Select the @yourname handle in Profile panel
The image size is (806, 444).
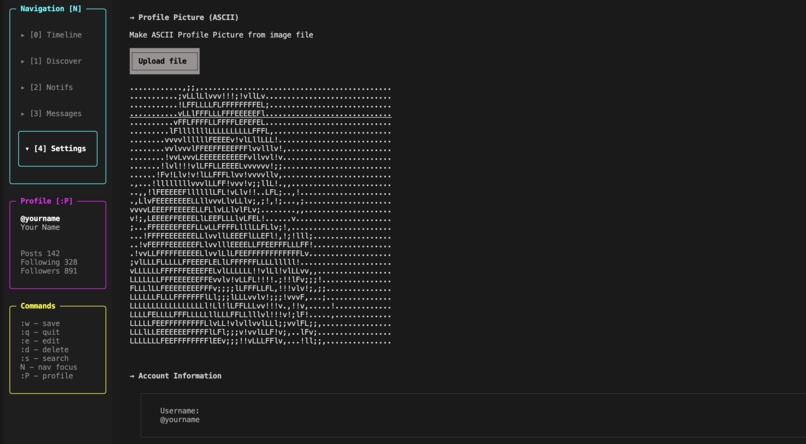(x=40, y=218)
